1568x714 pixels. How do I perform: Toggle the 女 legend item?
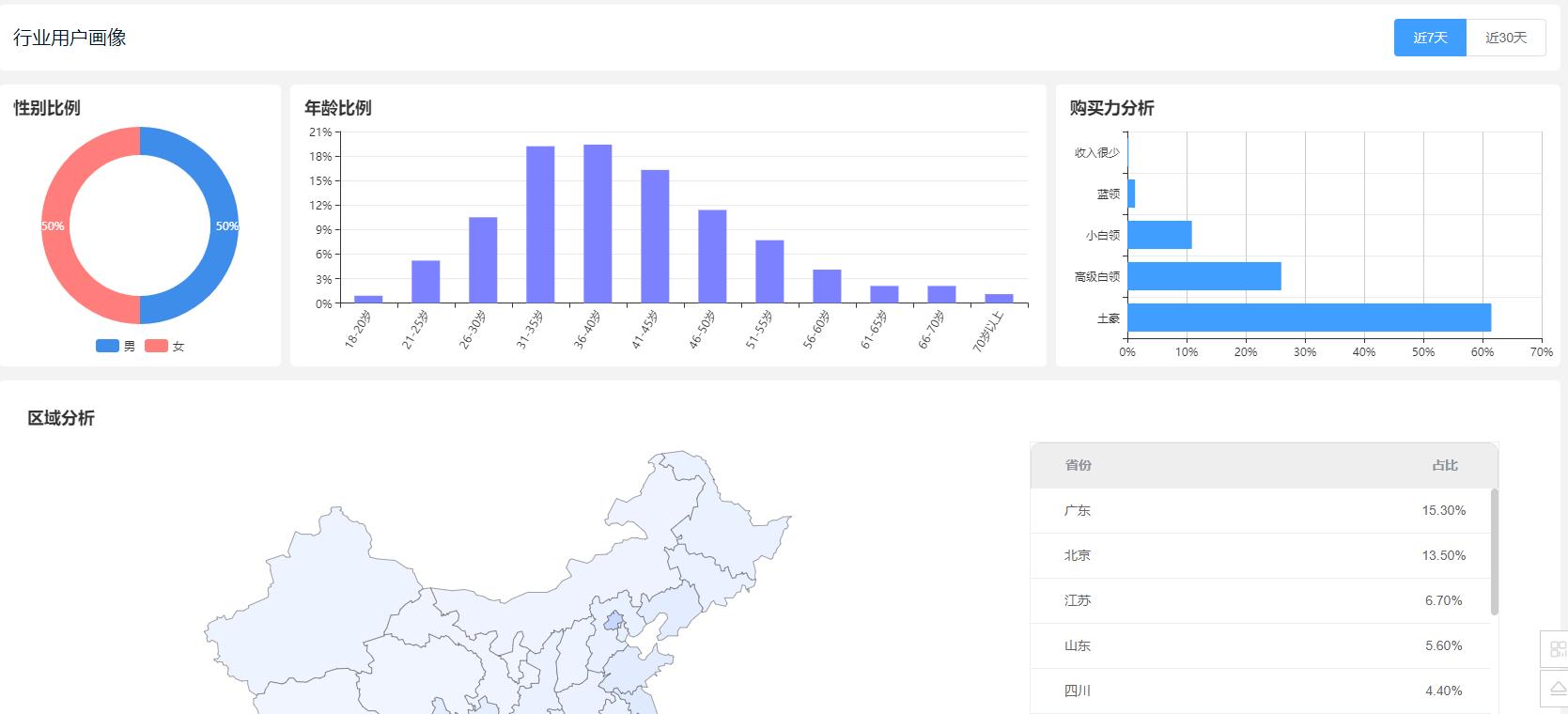[164, 346]
